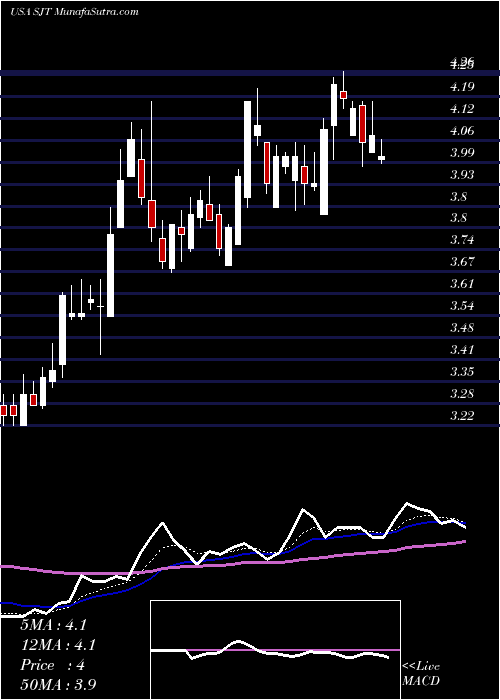Select the 3.67 price axis label
Image resolution: width=500 pixels, height=700 pixels.
462,262
